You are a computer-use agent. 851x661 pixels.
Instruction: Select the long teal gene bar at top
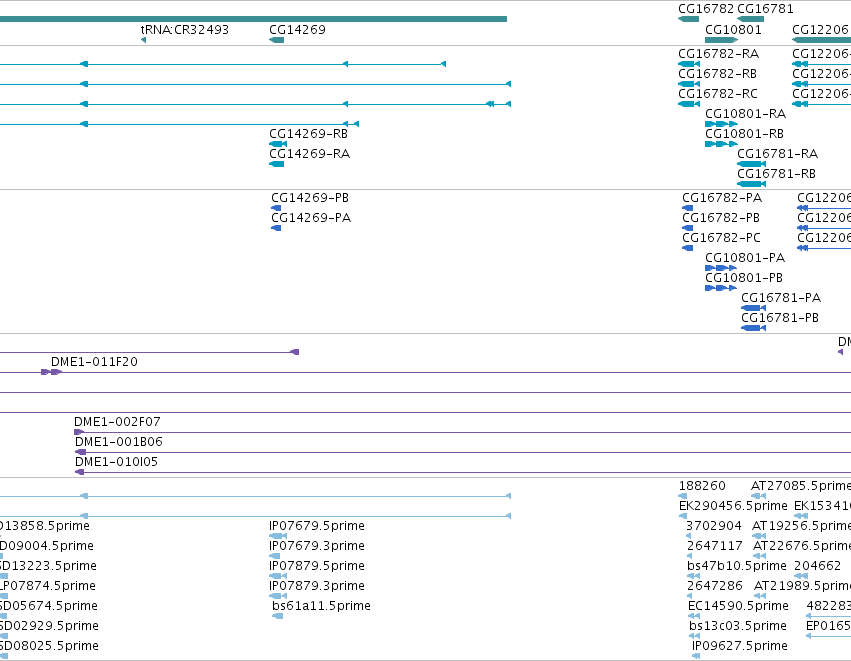253,19
